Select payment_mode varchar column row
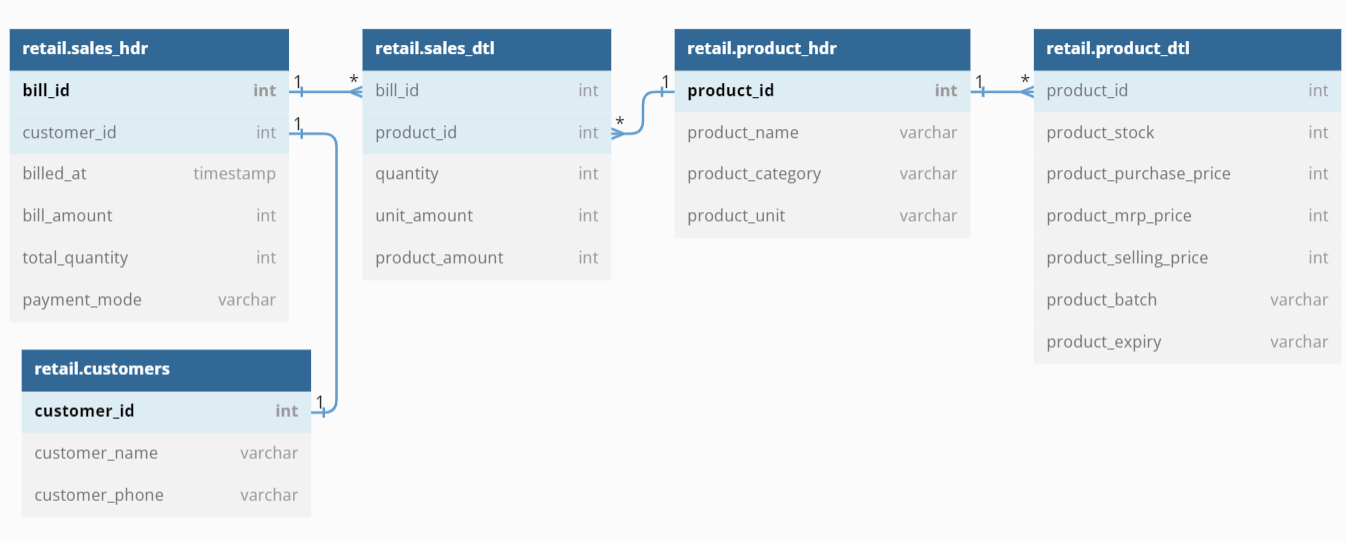Viewport: 1346px width, 543px height. point(149,300)
